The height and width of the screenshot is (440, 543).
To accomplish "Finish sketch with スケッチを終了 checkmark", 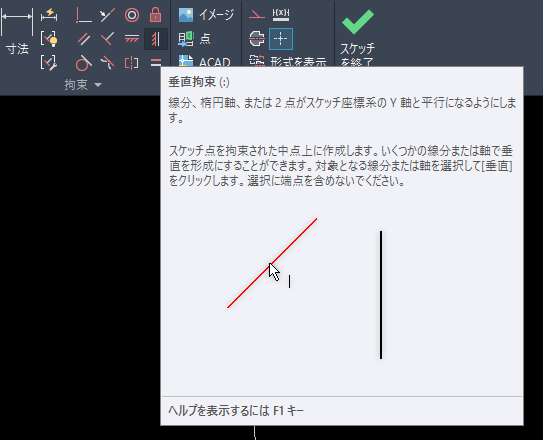I will click(x=357, y=36).
